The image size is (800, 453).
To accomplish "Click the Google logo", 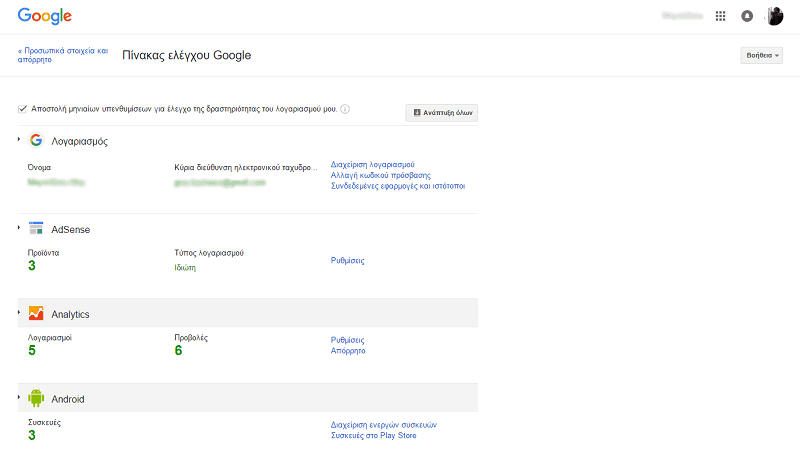I will (x=45, y=16).
